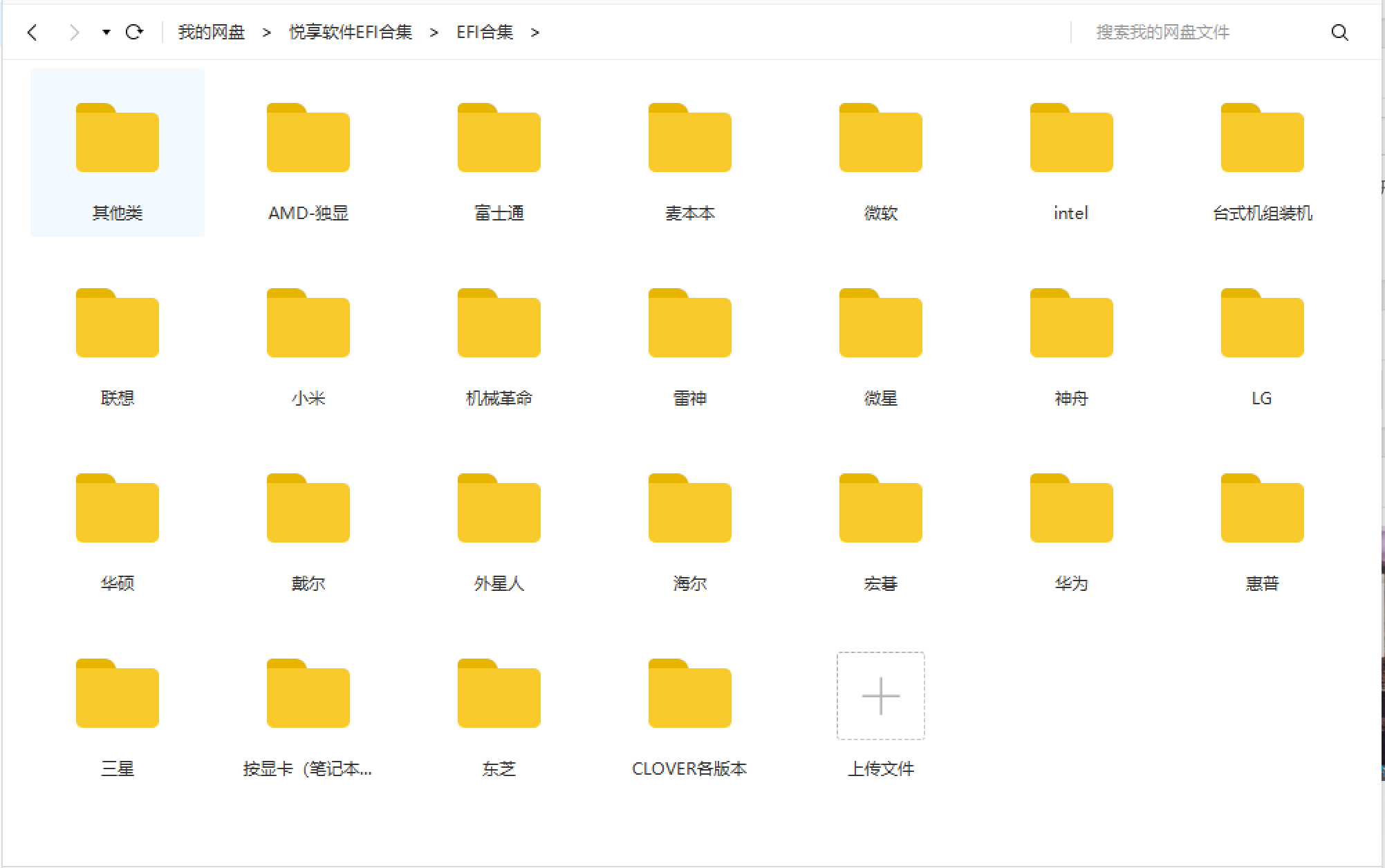The height and width of the screenshot is (868, 1385).
Task: Open the CLOVER各版本 folder
Action: point(689,694)
